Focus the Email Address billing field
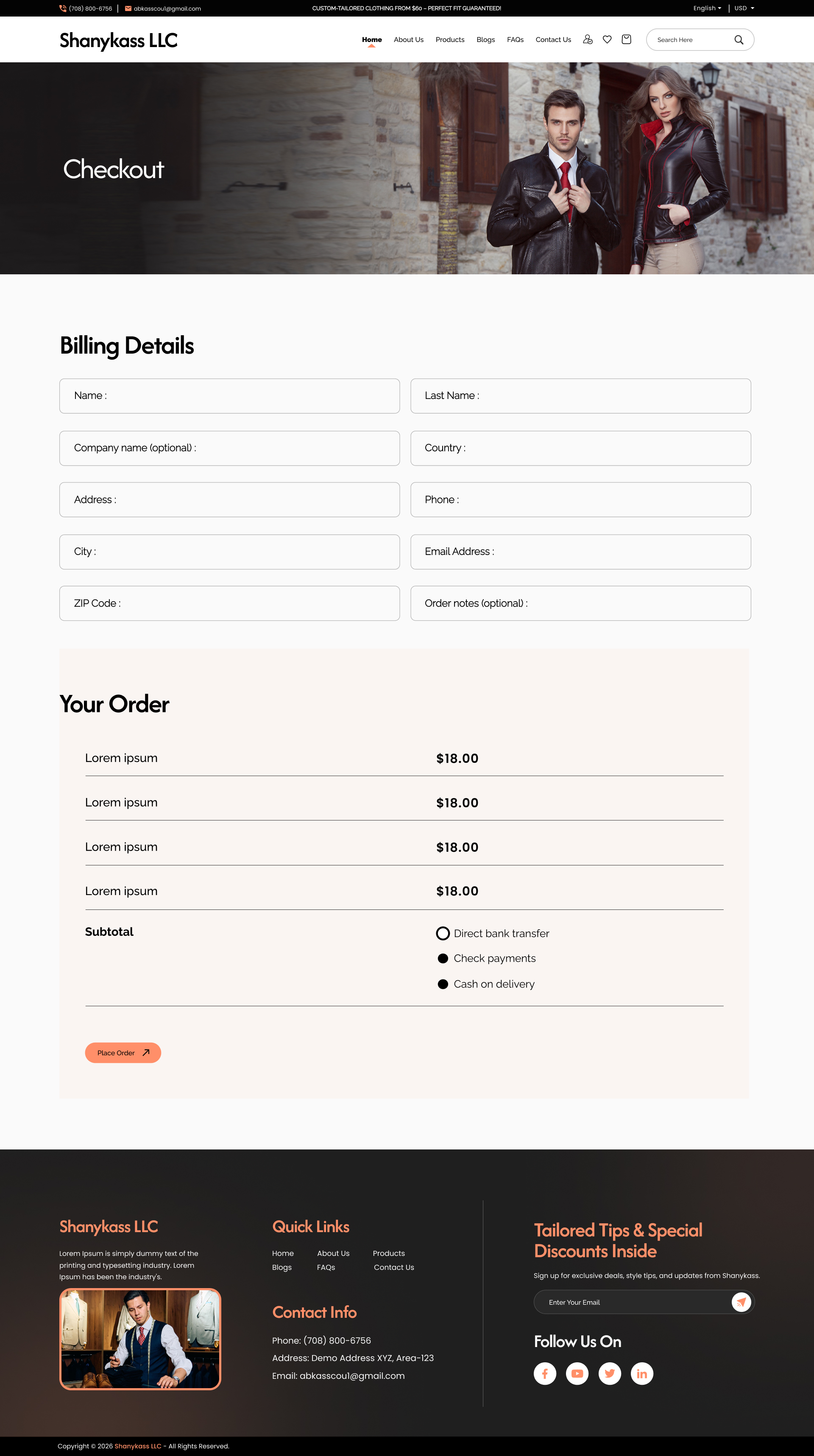The image size is (814, 1456). coord(580,552)
